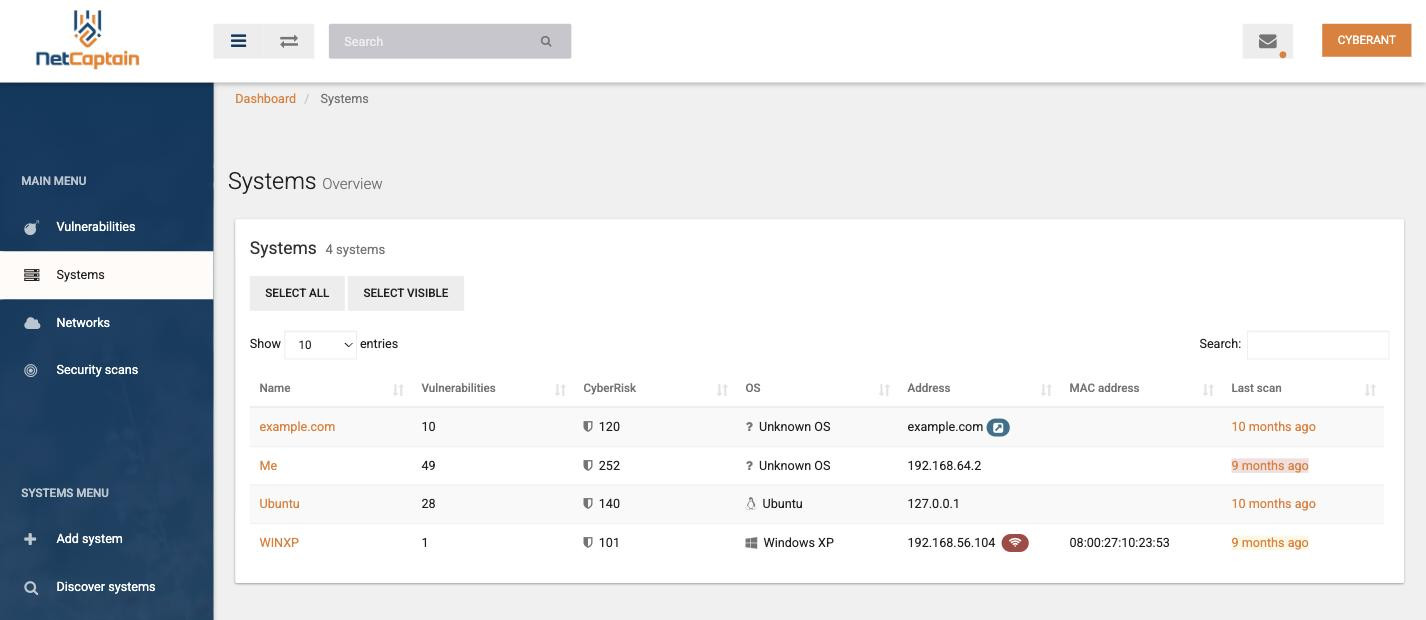Click the red wifi badge next to 192.168.56.104

coord(1015,543)
